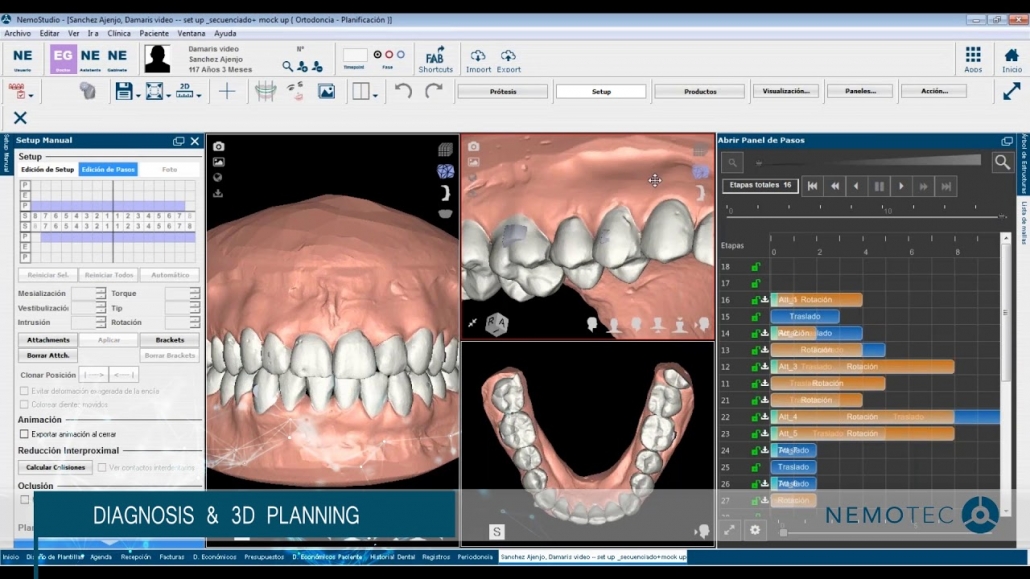Play the steps animation forward
The height and width of the screenshot is (579, 1030).
(901, 187)
